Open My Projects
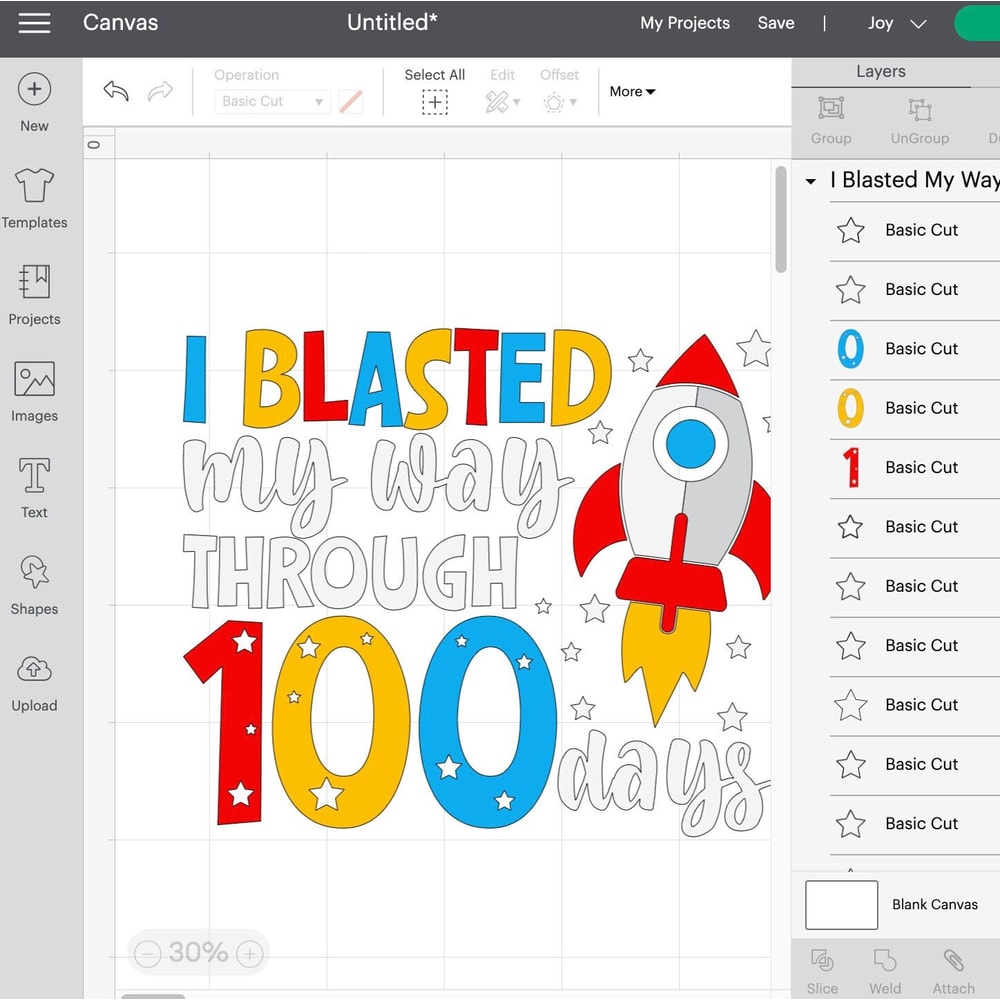 tap(685, 22)
